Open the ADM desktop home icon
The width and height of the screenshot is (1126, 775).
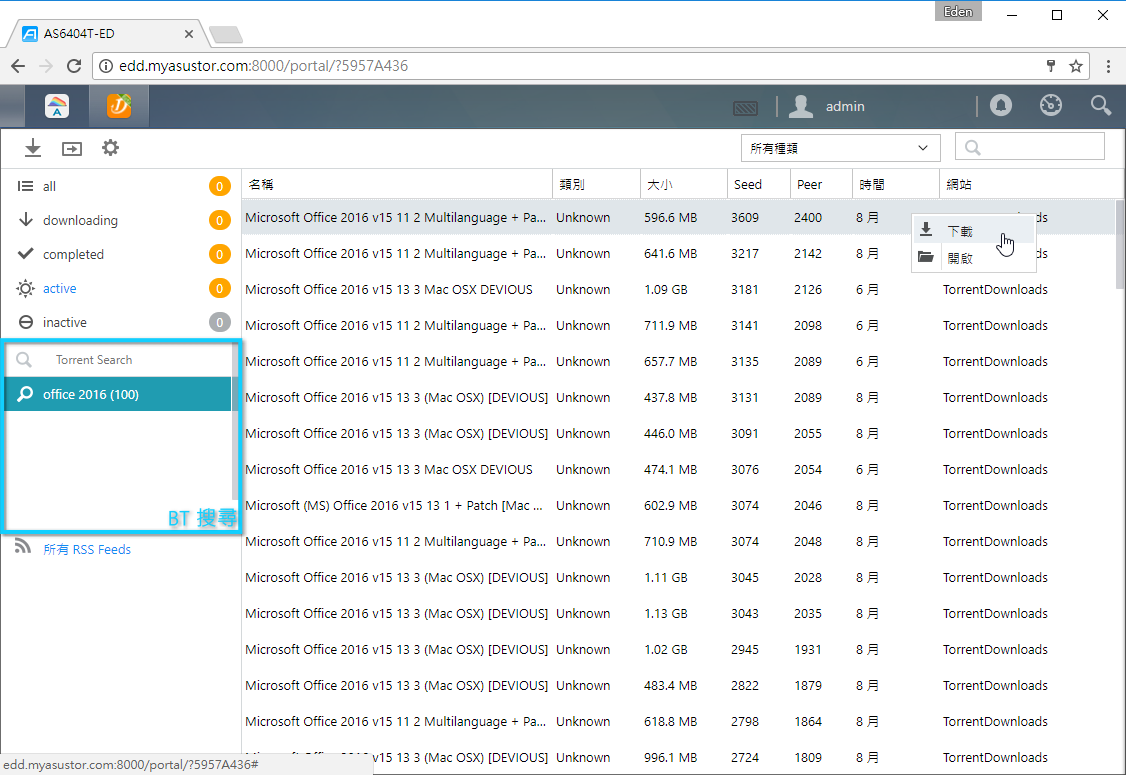coord(57,106)
